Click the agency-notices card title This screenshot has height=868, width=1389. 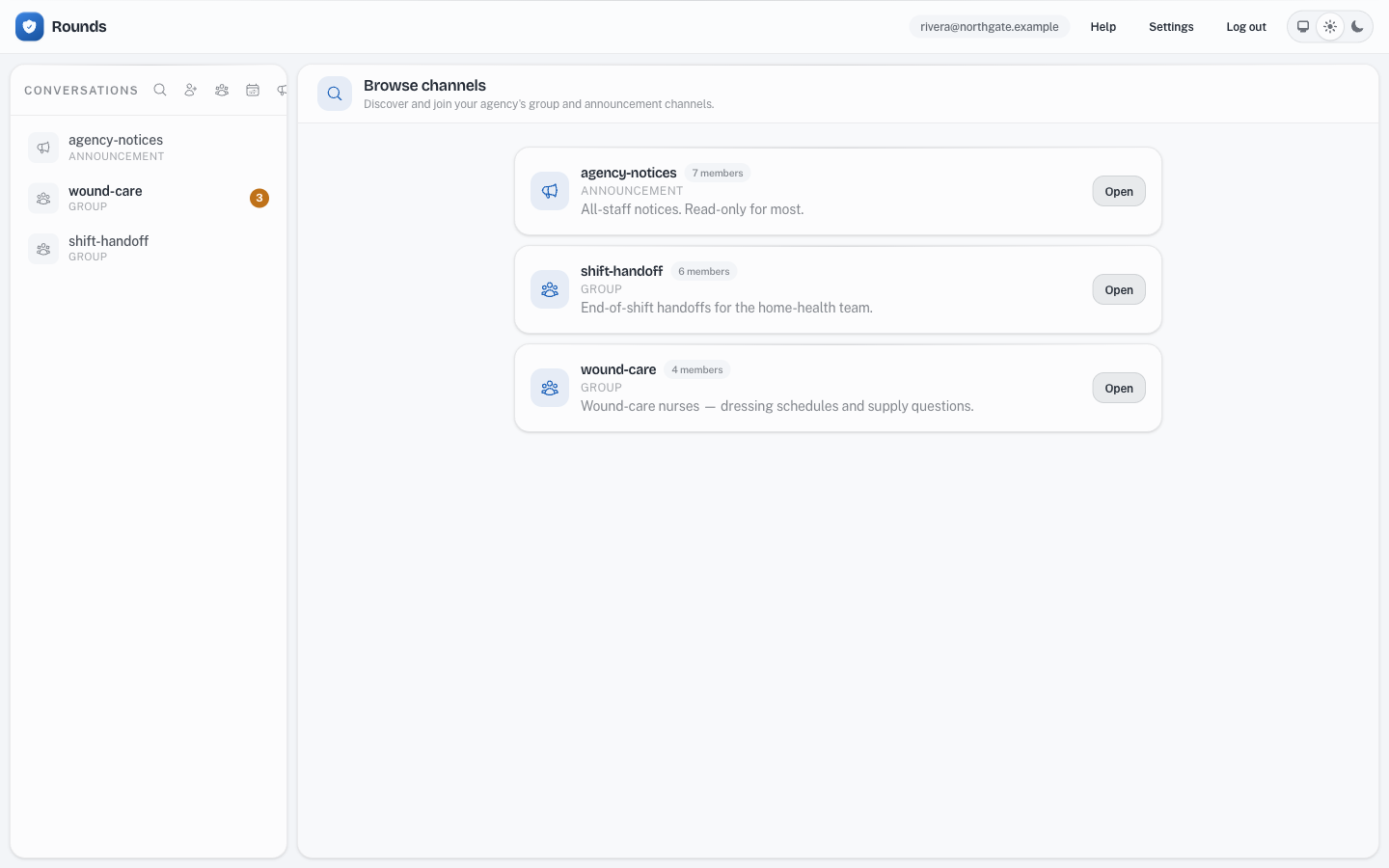click(629, 173)
